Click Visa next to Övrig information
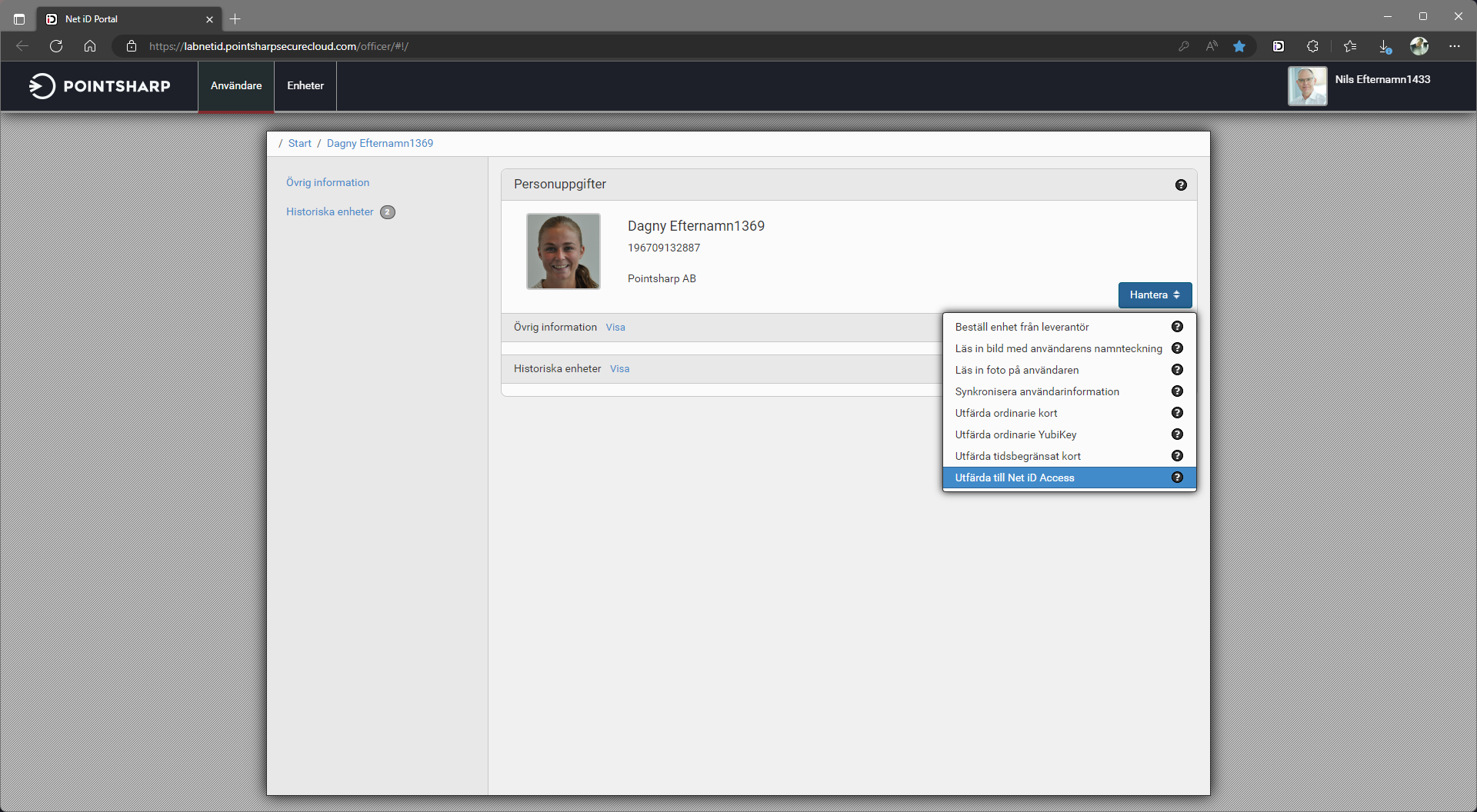This screenshot has height=812, width=1477. point(615,328)
